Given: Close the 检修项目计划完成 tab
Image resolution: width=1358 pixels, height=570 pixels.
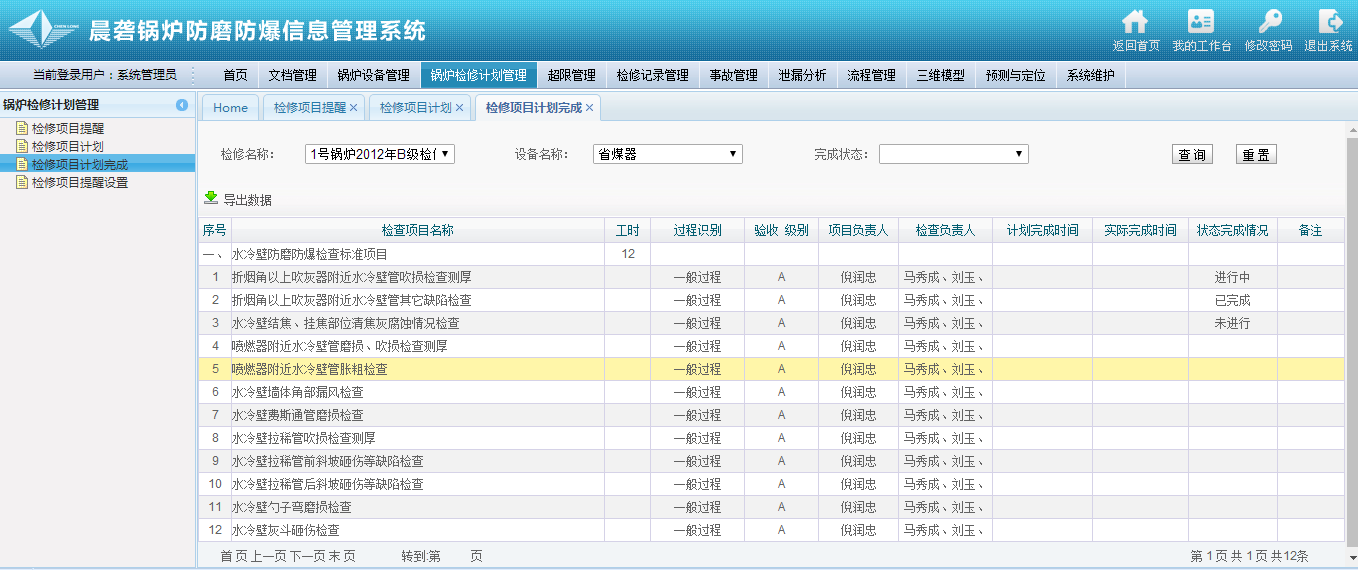Looking at the screenshot, I should click(x=590, y=108).
